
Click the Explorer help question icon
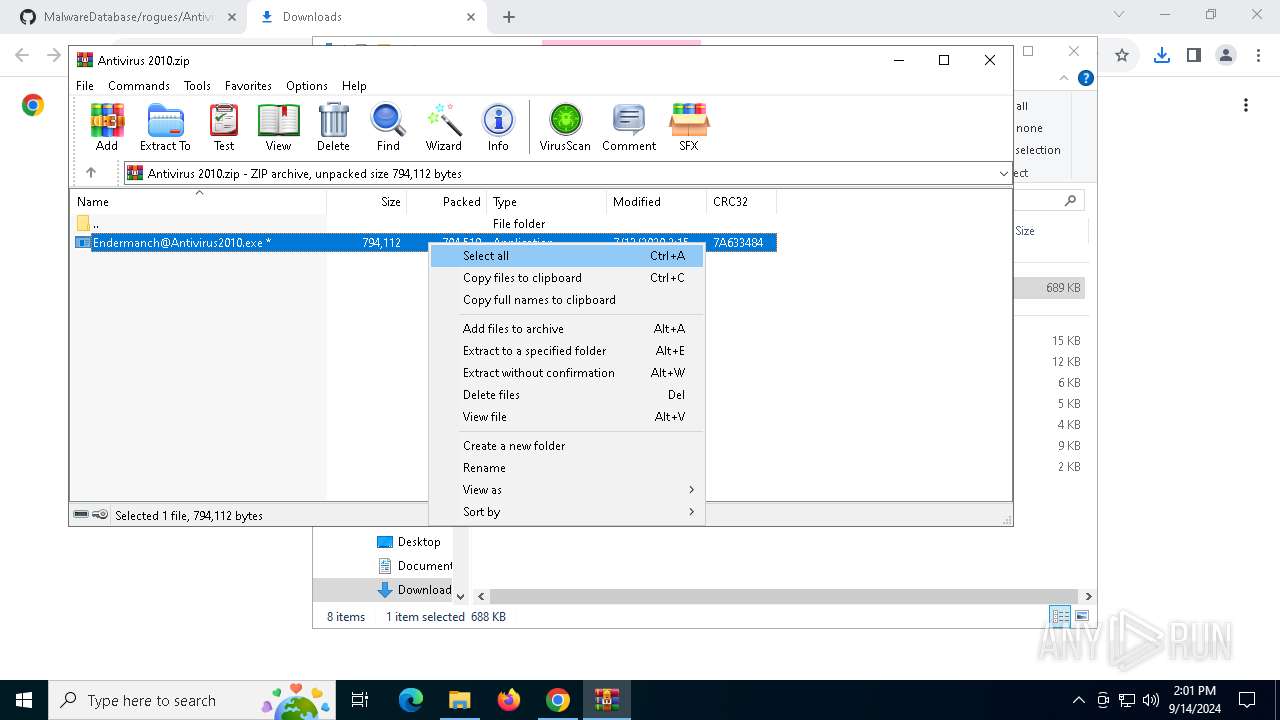pos(1086,78)
